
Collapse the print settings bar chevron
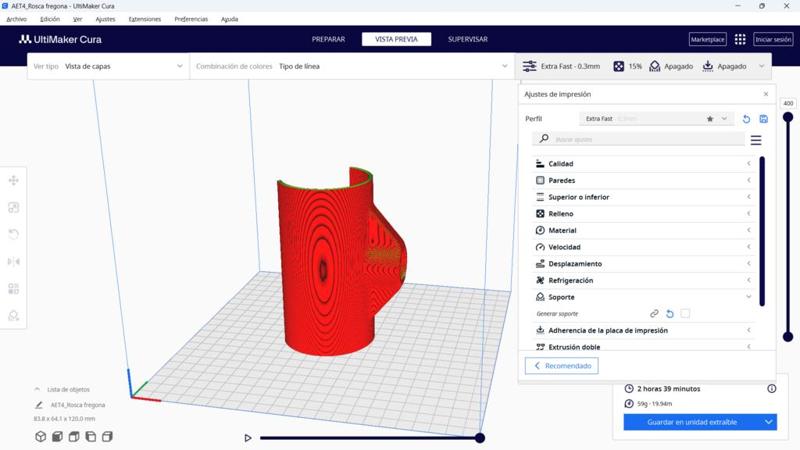(x=762, y=66)
